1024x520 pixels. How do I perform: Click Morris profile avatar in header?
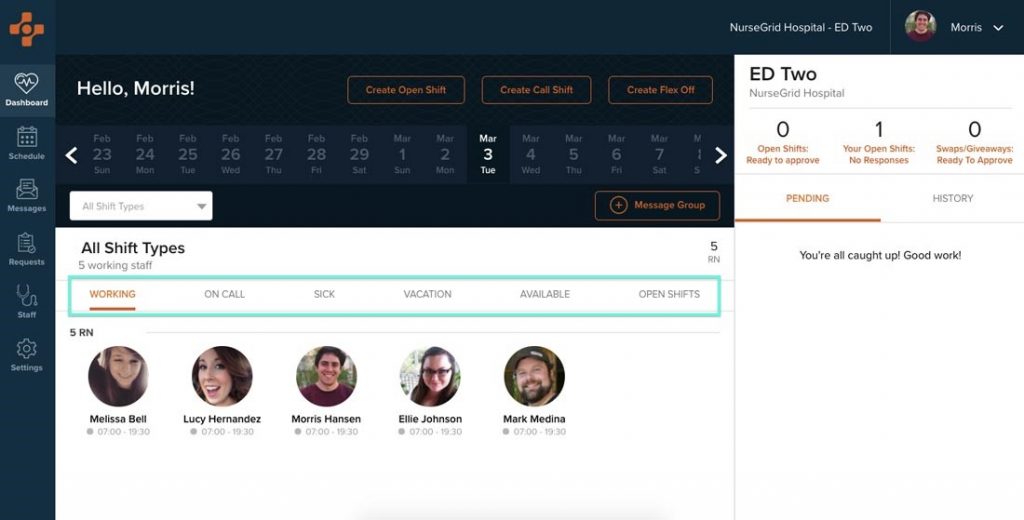coord(920,27)
